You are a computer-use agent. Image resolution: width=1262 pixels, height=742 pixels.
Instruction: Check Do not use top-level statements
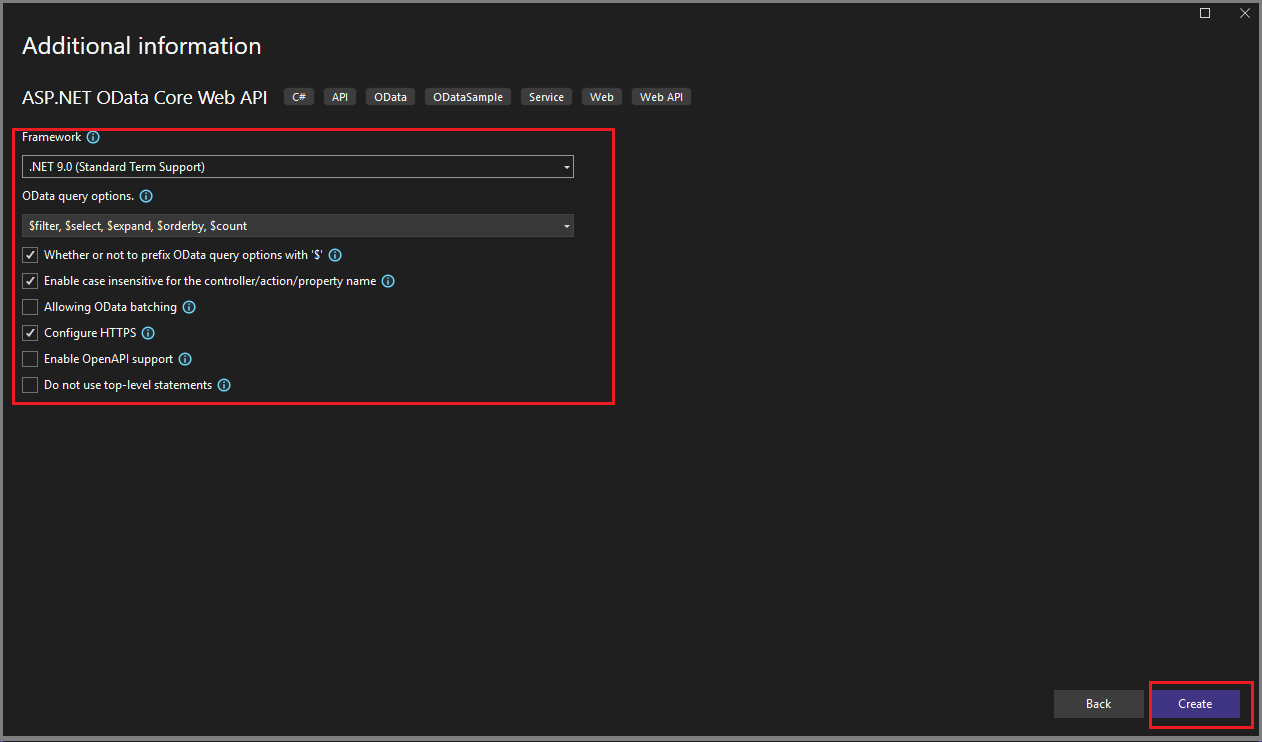pos(30,385)
